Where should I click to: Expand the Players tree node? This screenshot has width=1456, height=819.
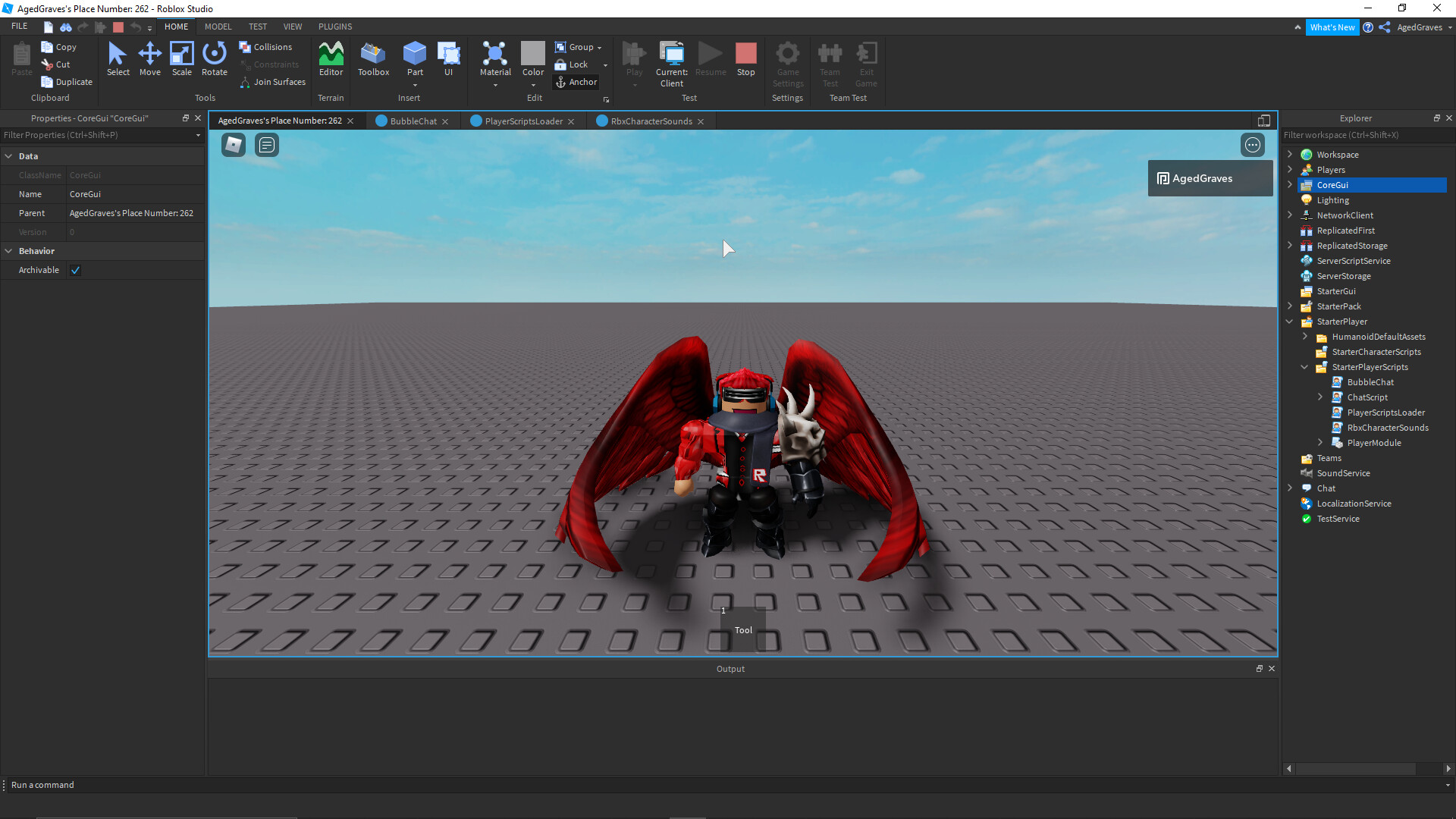coord(1290,169)
